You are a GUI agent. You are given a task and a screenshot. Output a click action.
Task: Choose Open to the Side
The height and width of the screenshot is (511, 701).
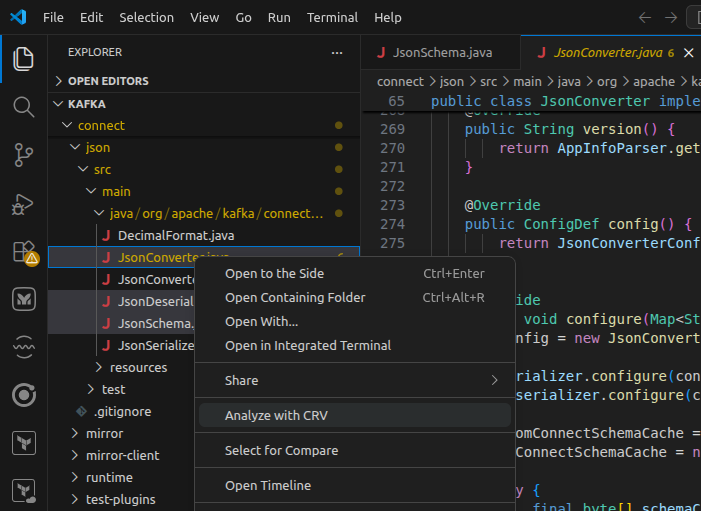click(x=355, y=274)
